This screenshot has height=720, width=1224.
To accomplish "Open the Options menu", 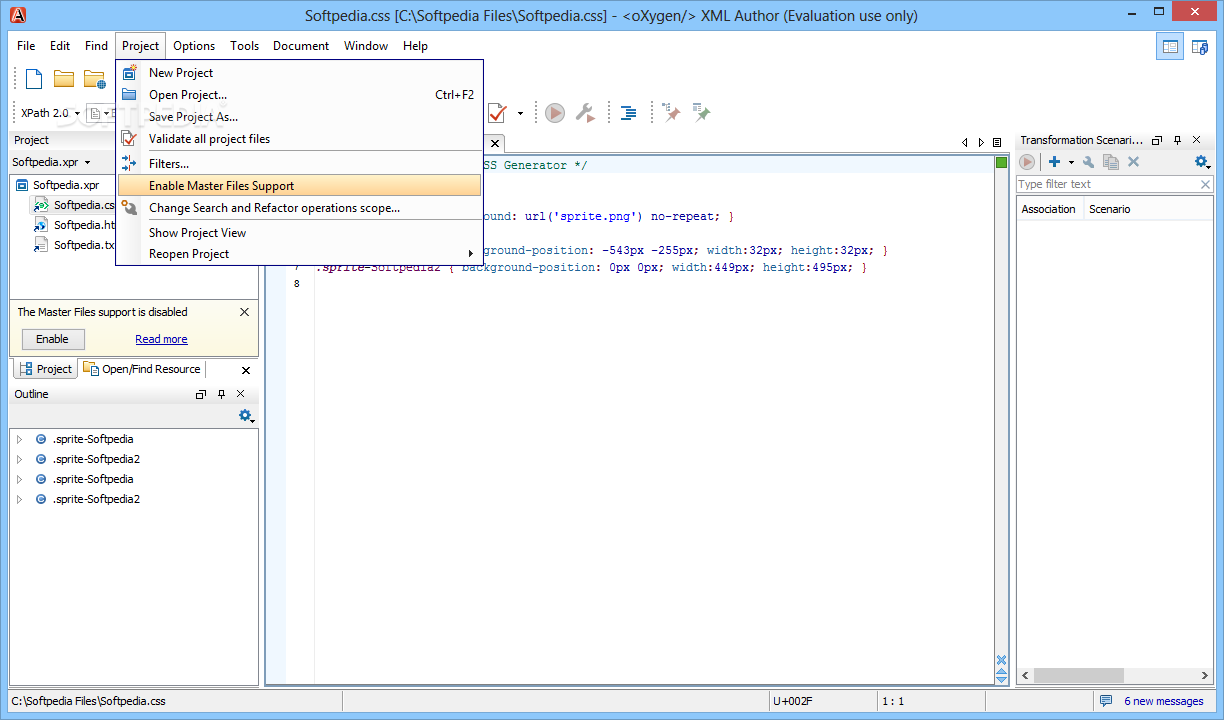I will pyautogui.click(x=194, y=46).
